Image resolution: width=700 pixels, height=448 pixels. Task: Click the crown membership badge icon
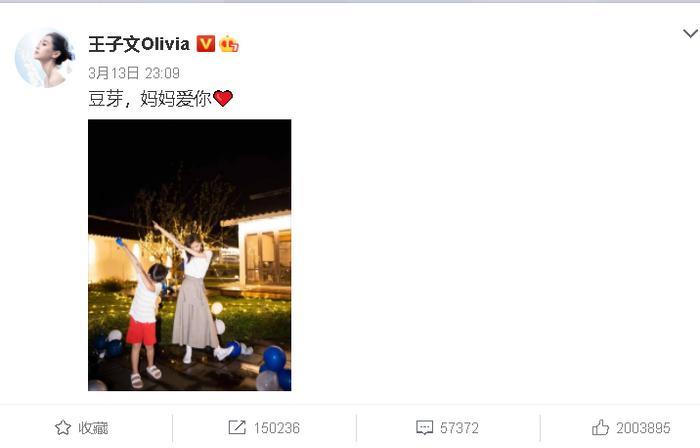coord(229,44)
